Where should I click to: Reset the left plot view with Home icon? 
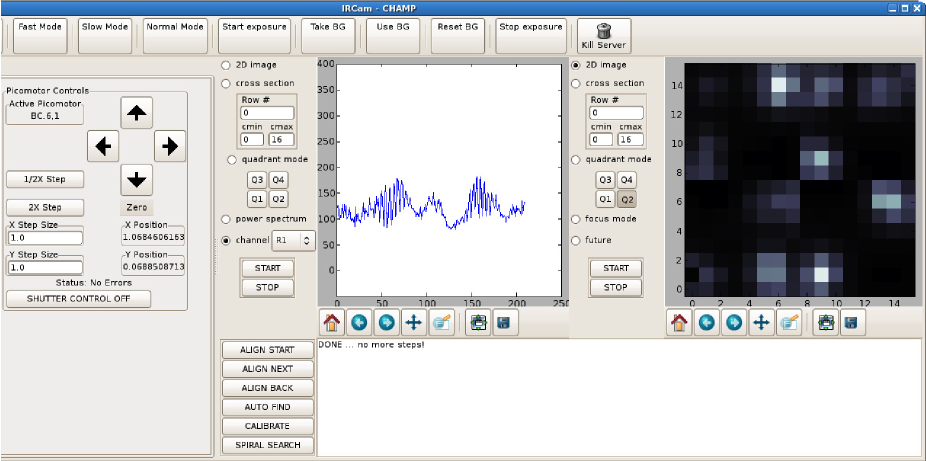pos(332,323)
